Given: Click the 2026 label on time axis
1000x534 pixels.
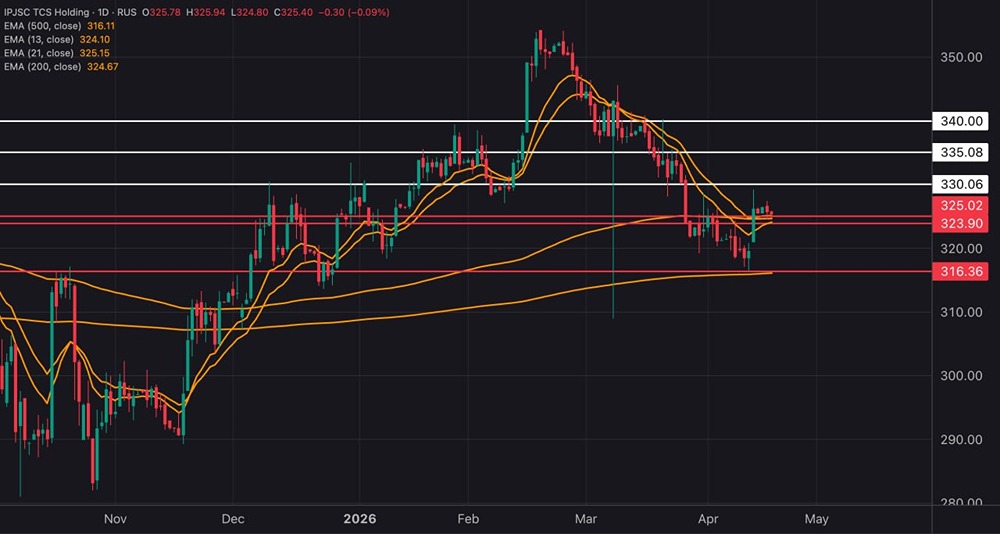Looking at the screenshot, I should coord(359,517).
